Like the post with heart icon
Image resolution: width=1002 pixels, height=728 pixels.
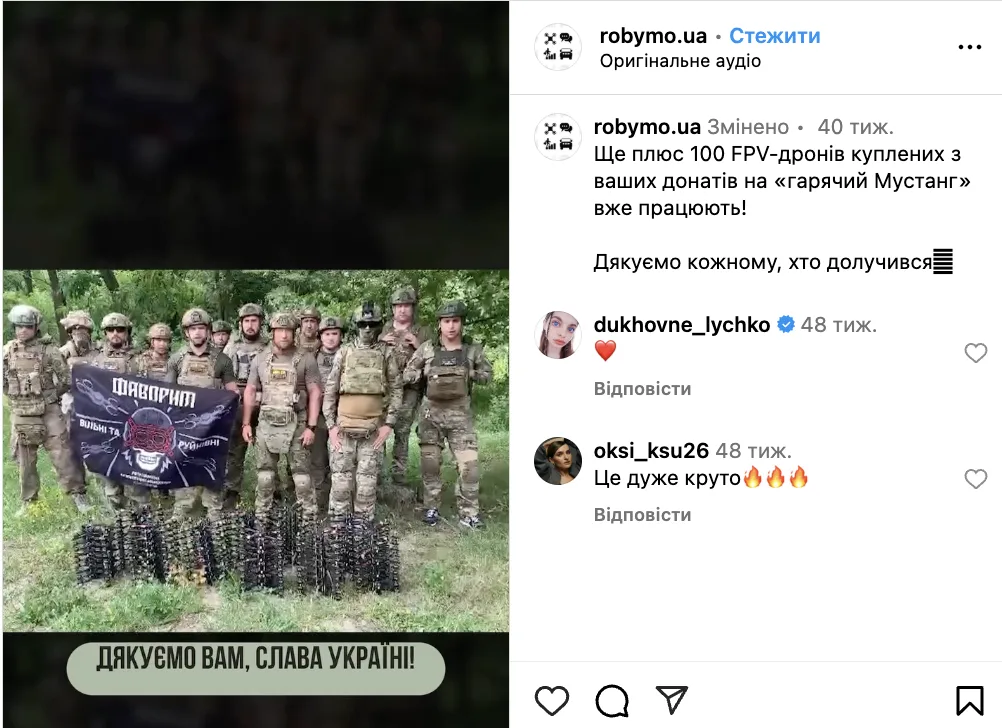point(551,701)
